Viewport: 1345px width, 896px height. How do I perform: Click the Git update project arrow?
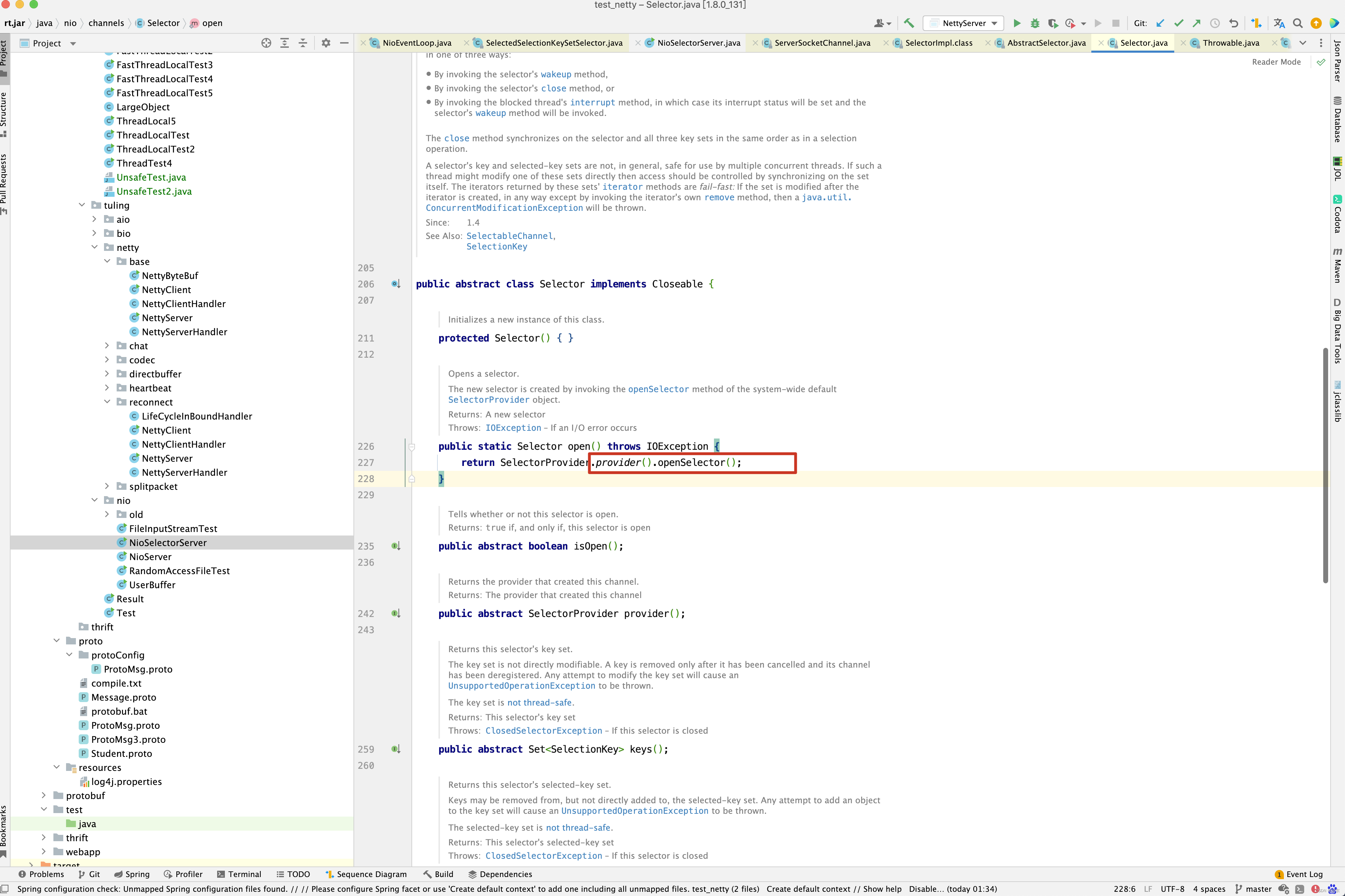pos(1160,24)
